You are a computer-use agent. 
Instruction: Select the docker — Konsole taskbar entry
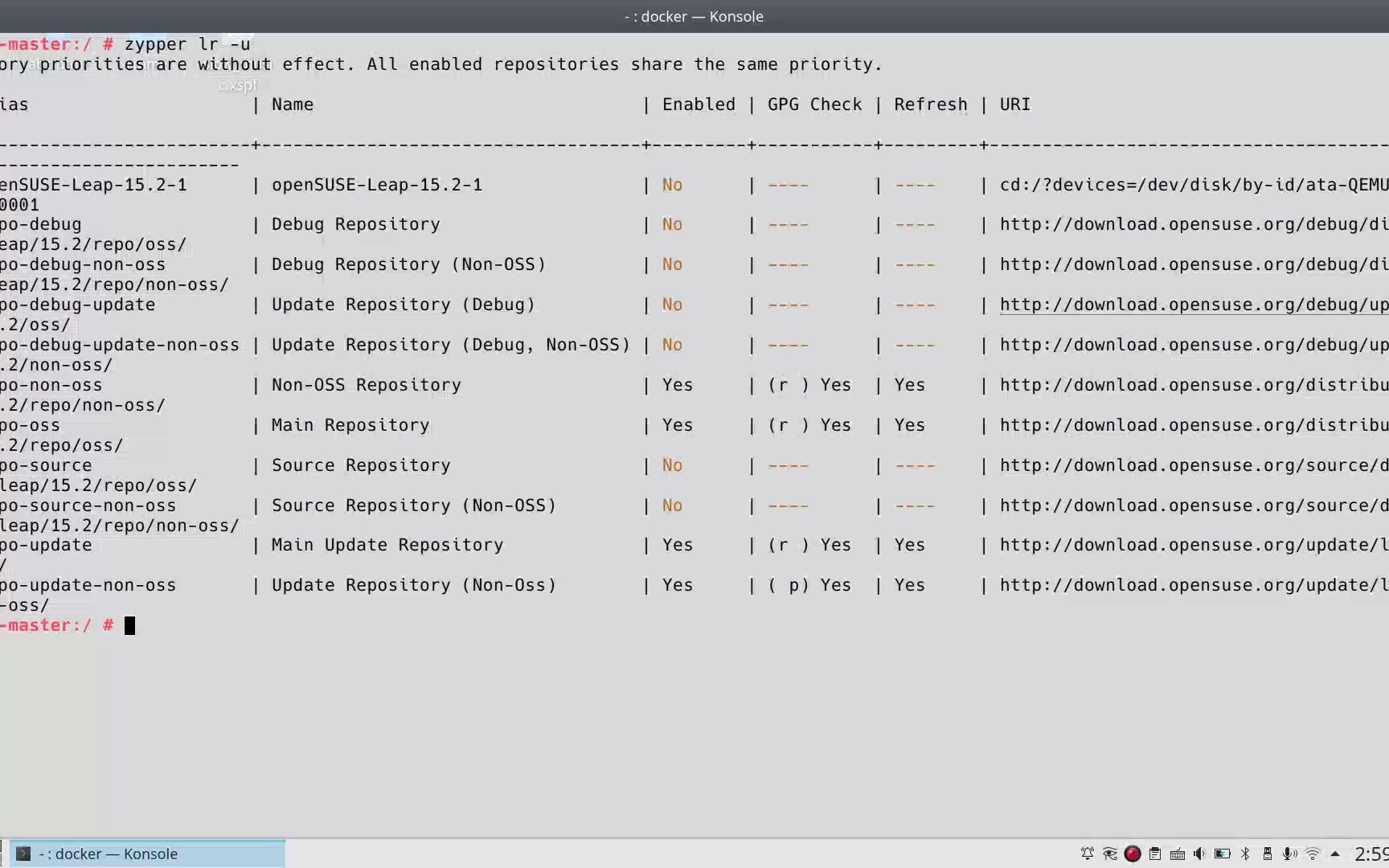(x=147, y=854)
